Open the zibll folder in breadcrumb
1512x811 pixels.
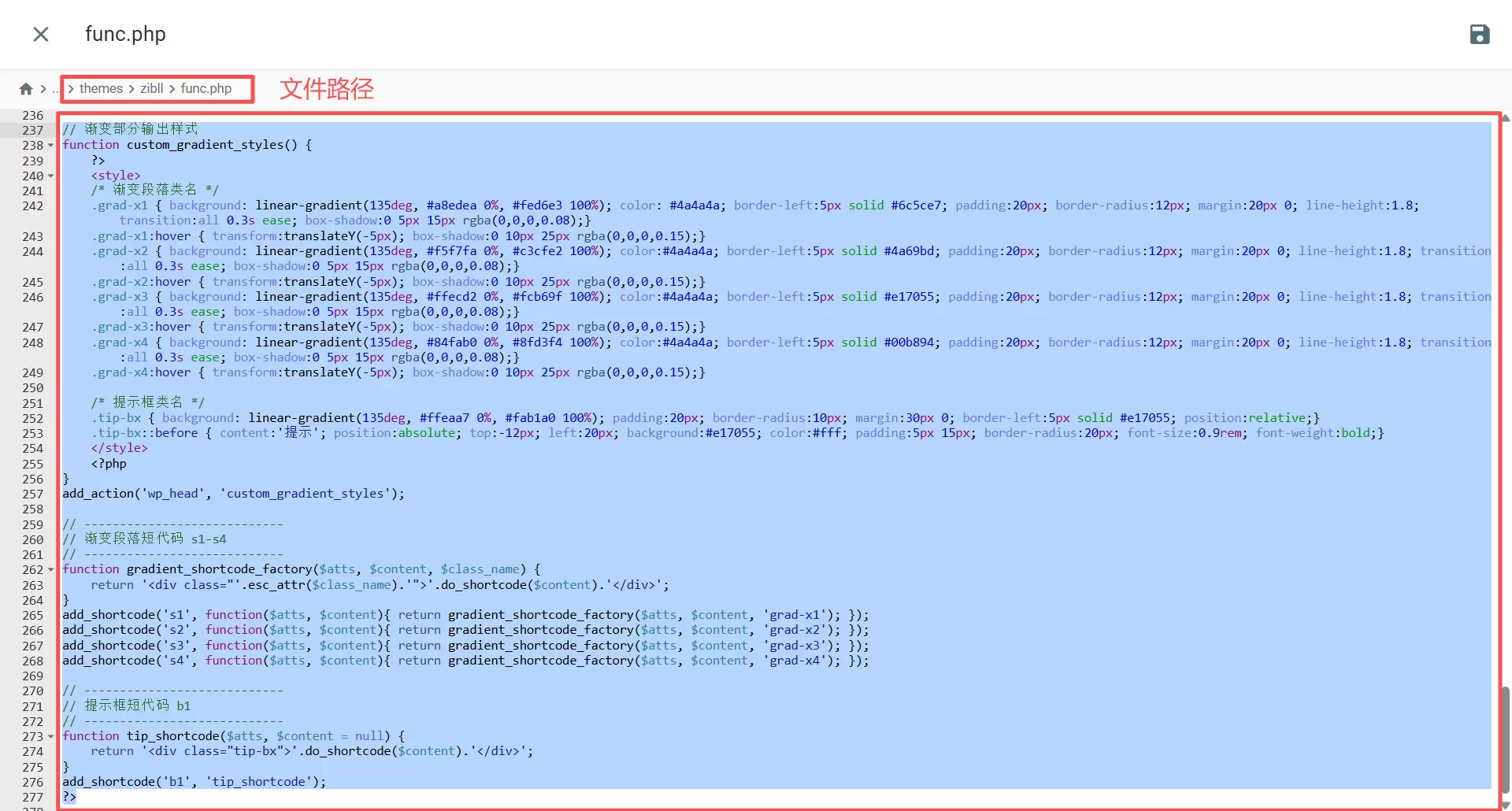tap(152, 89)
